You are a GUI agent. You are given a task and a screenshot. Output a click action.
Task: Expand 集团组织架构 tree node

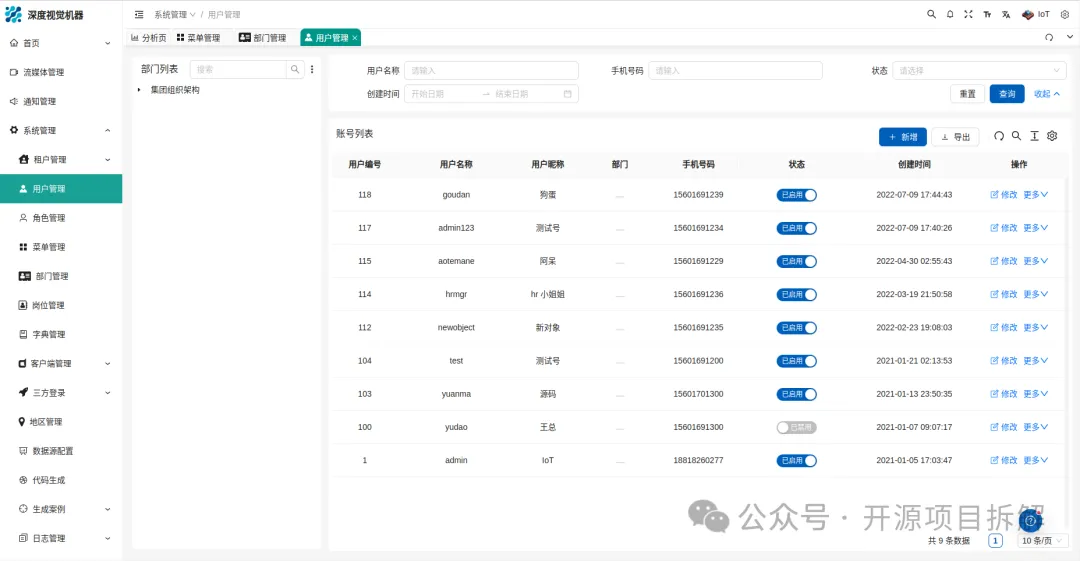(139, 90)
